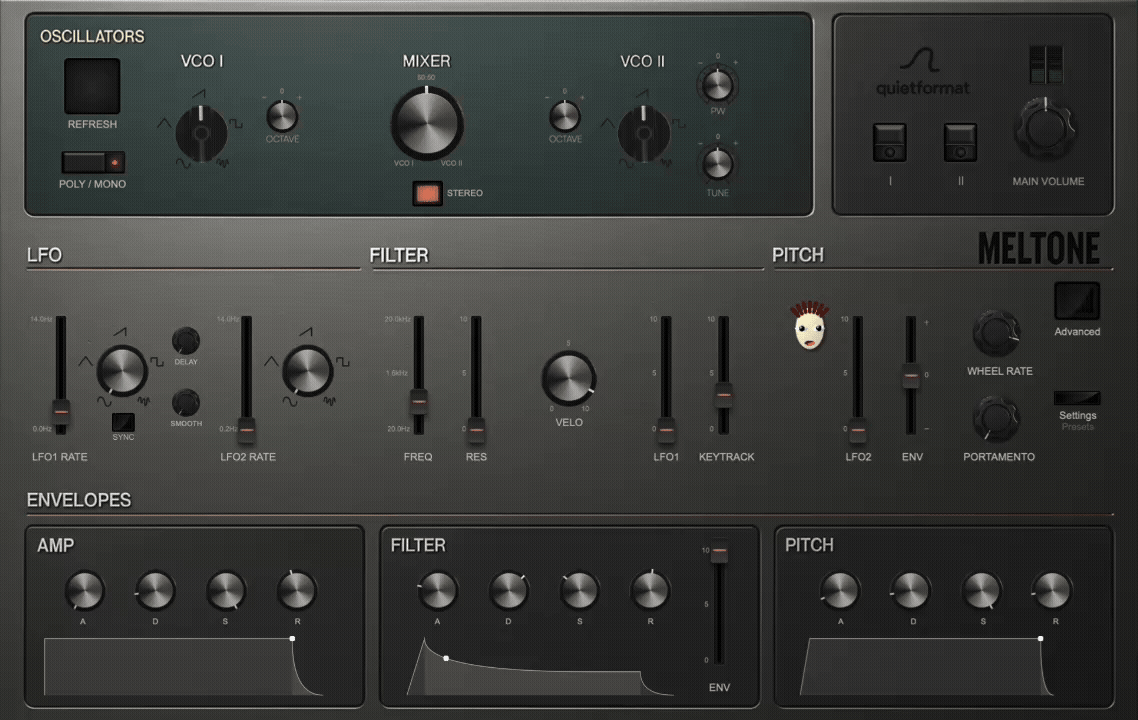Viewport: 1138px width, 720px height.
Task: Toggle the STEREO button
Action: (x=427, y=193)
